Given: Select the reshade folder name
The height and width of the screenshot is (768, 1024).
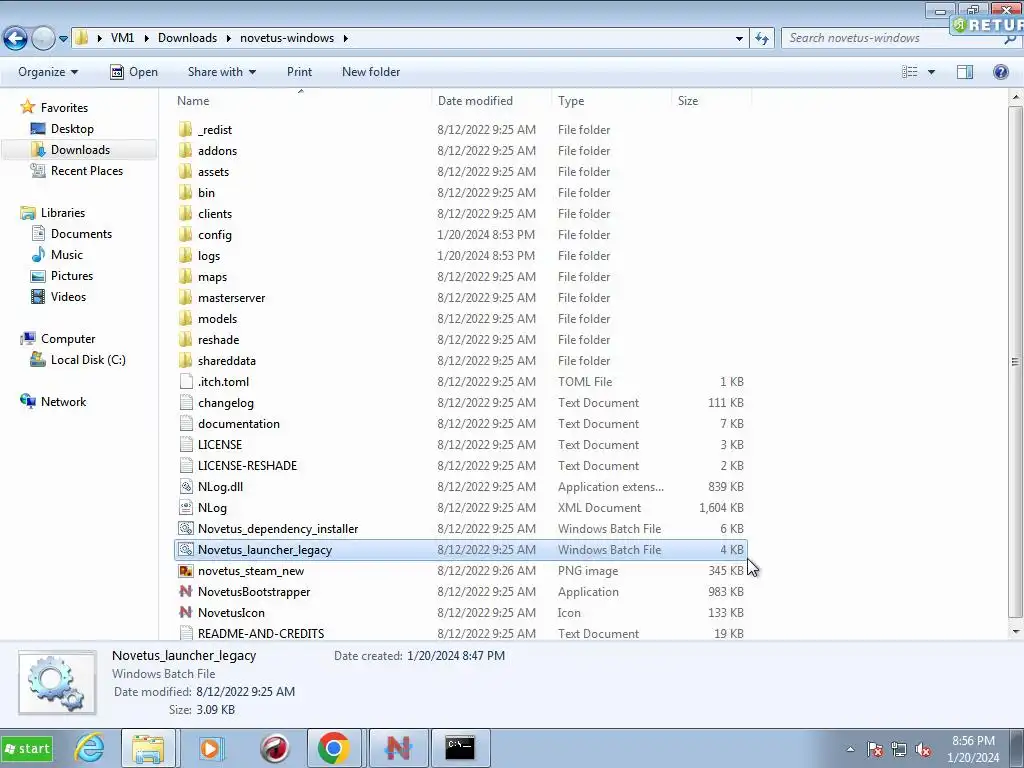Looking at the screenshot, I should [218, 340].
